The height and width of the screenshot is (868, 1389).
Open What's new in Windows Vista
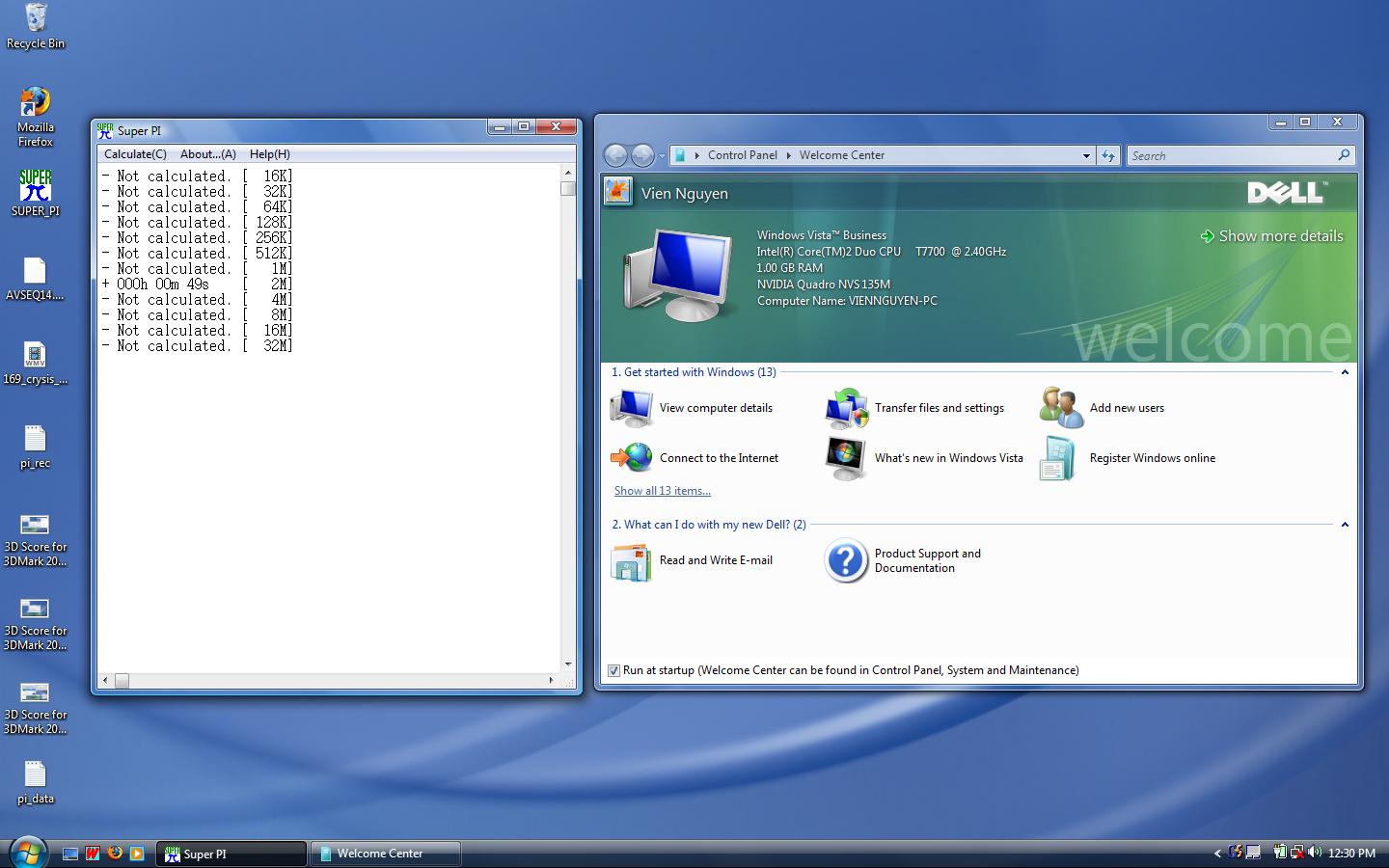point(924,458)
